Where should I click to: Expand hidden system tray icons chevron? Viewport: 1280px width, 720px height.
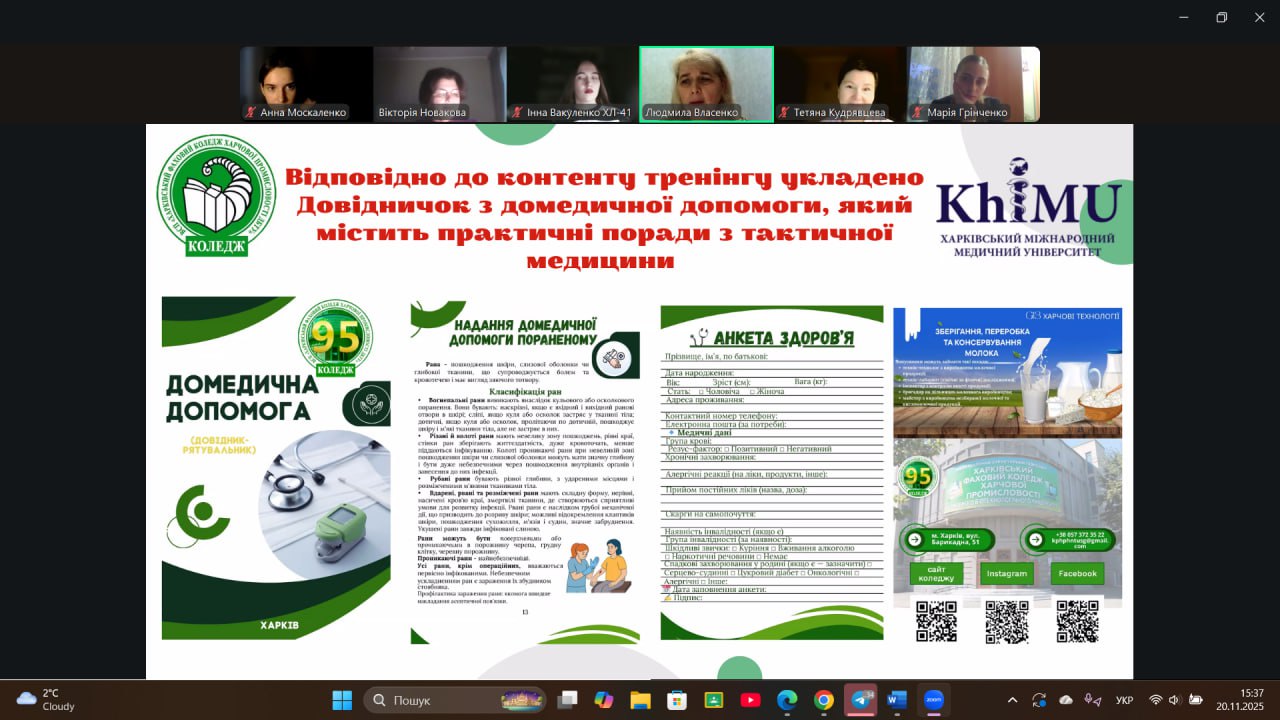click(1012, 700)
